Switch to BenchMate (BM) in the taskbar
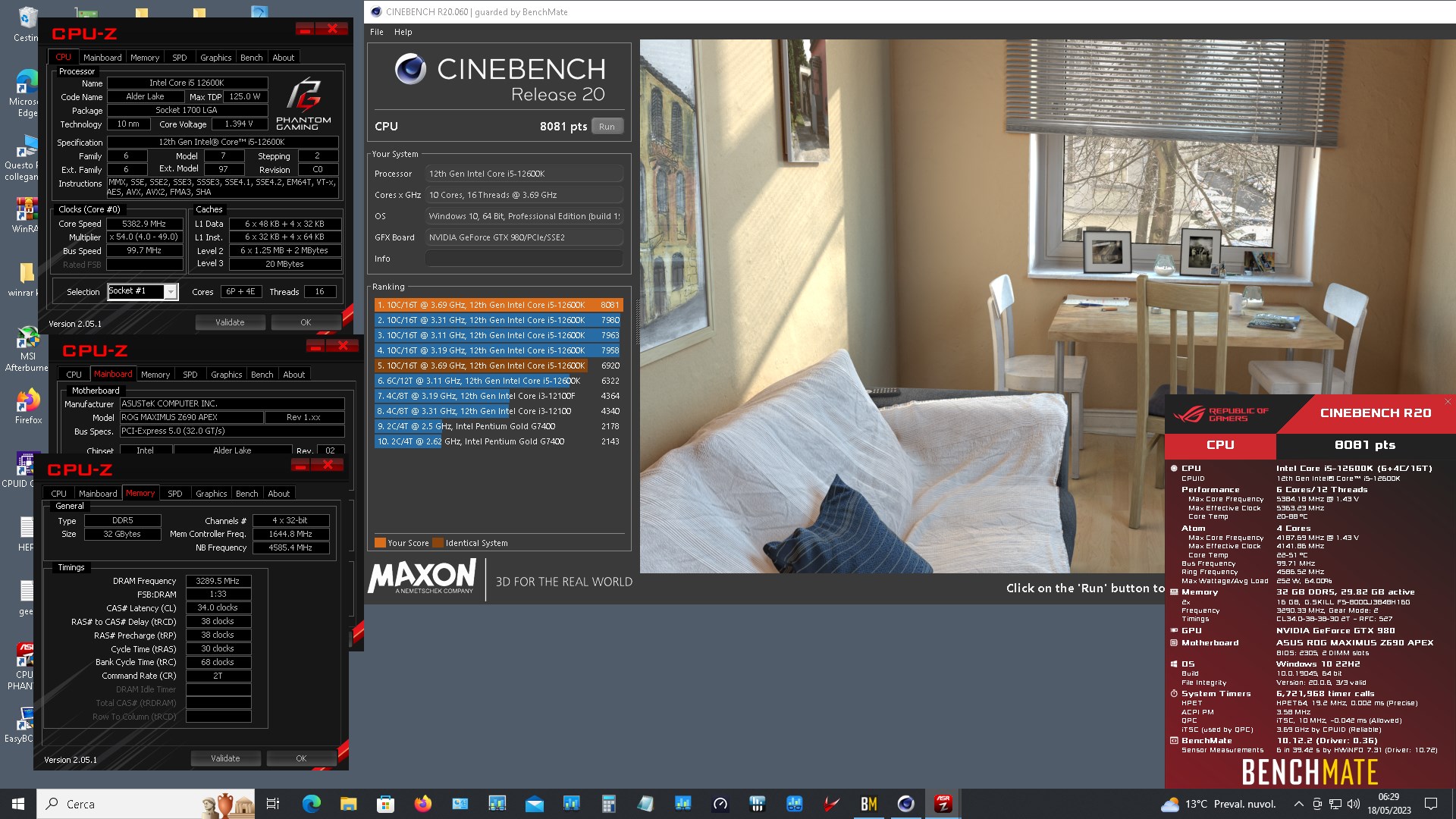 pyautogui.click(x=869, y=804)
